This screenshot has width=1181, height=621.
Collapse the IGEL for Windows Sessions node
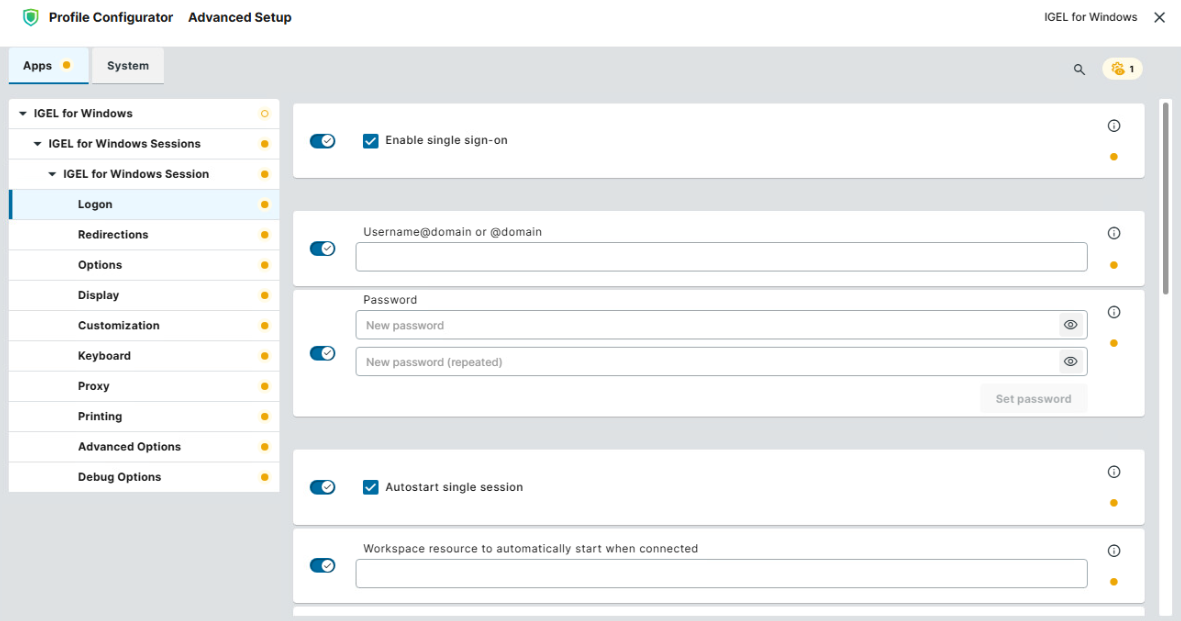[40, 143]
